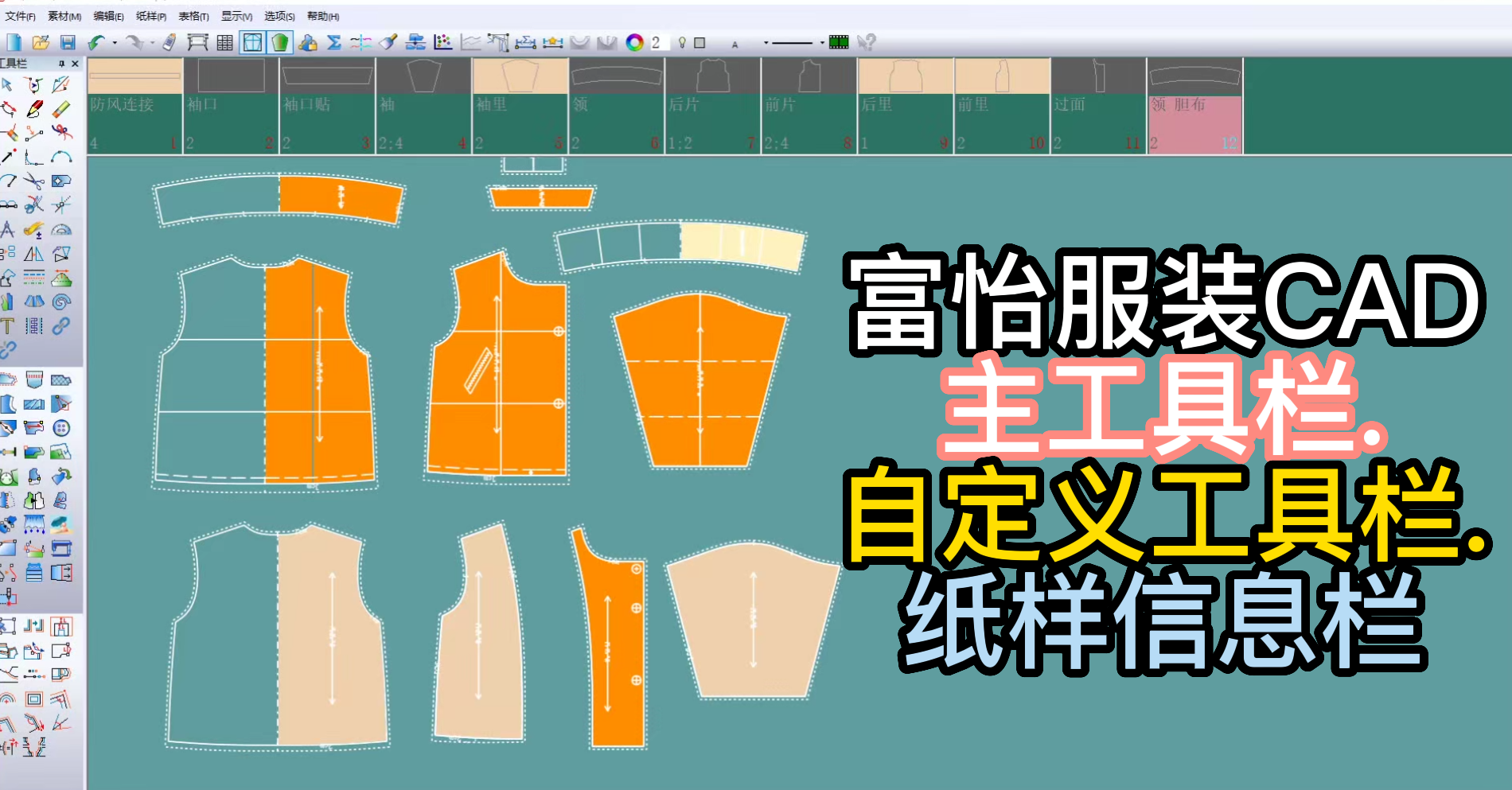Select the 过面 pattern piece
The image size is (1512, 790).
click(x=1098, y=106)
